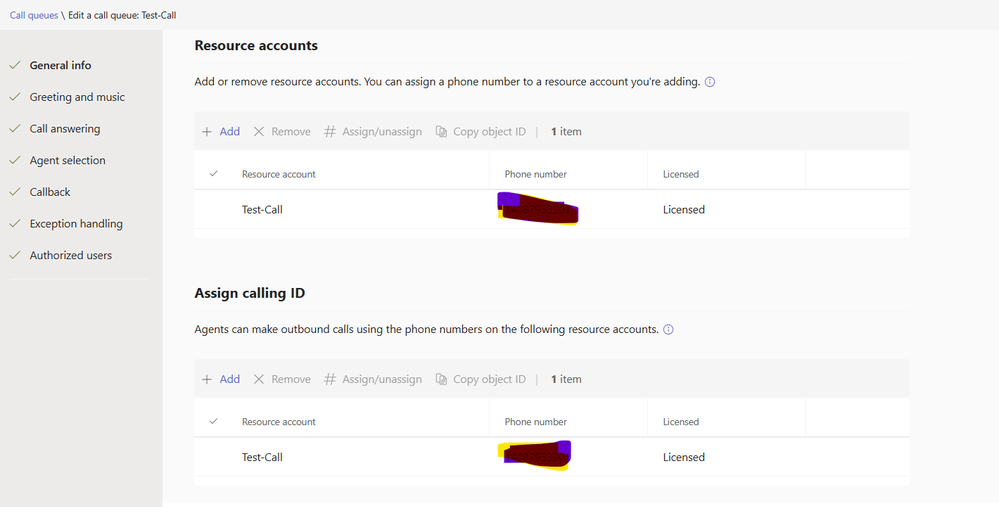Click Add in Assign calling ID toolbar
999x507 pixels.
(x=221, y=379)
